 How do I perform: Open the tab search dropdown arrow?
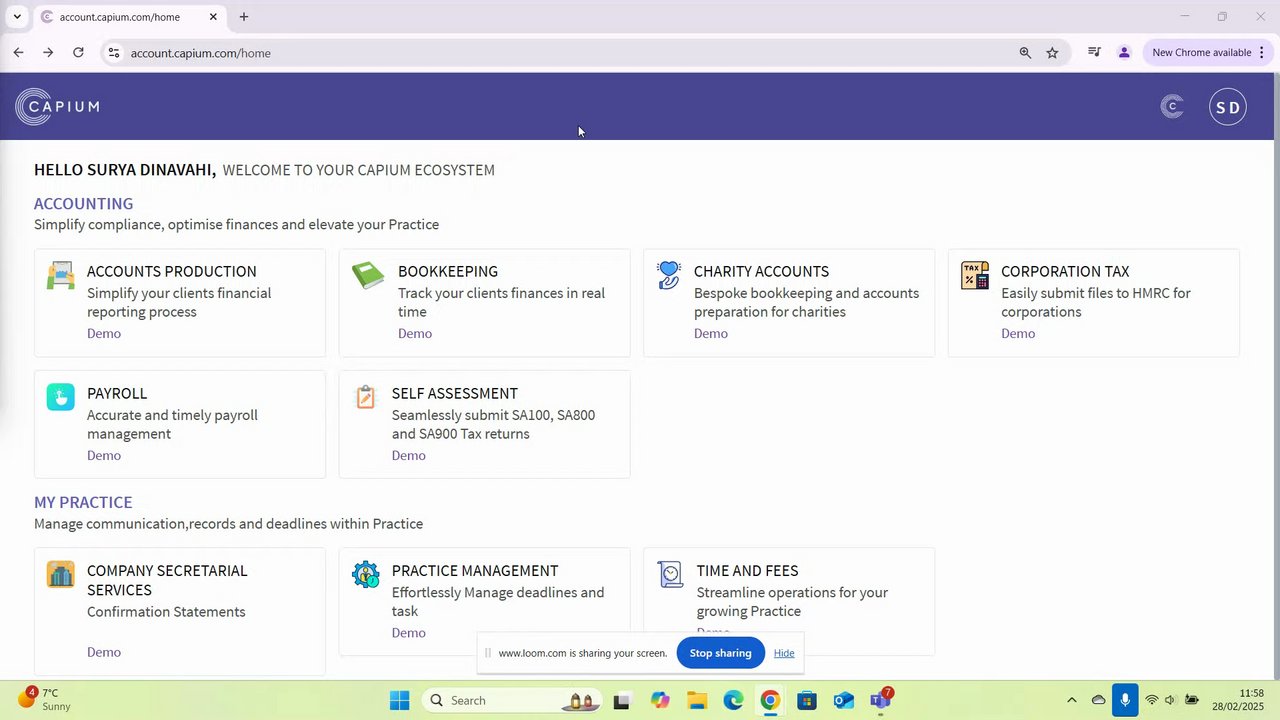[17, 17]
